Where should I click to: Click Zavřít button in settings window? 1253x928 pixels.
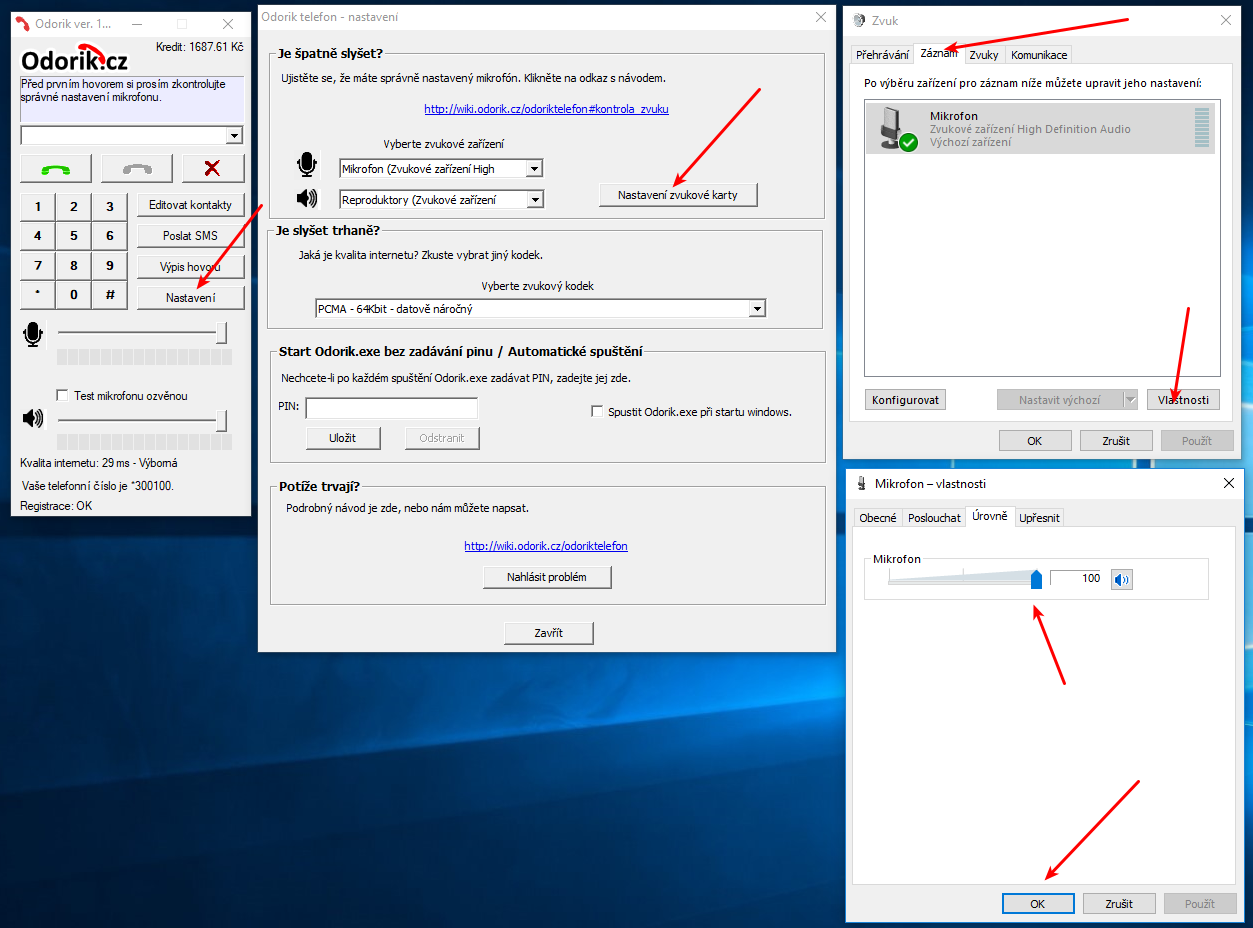point(548,633)
